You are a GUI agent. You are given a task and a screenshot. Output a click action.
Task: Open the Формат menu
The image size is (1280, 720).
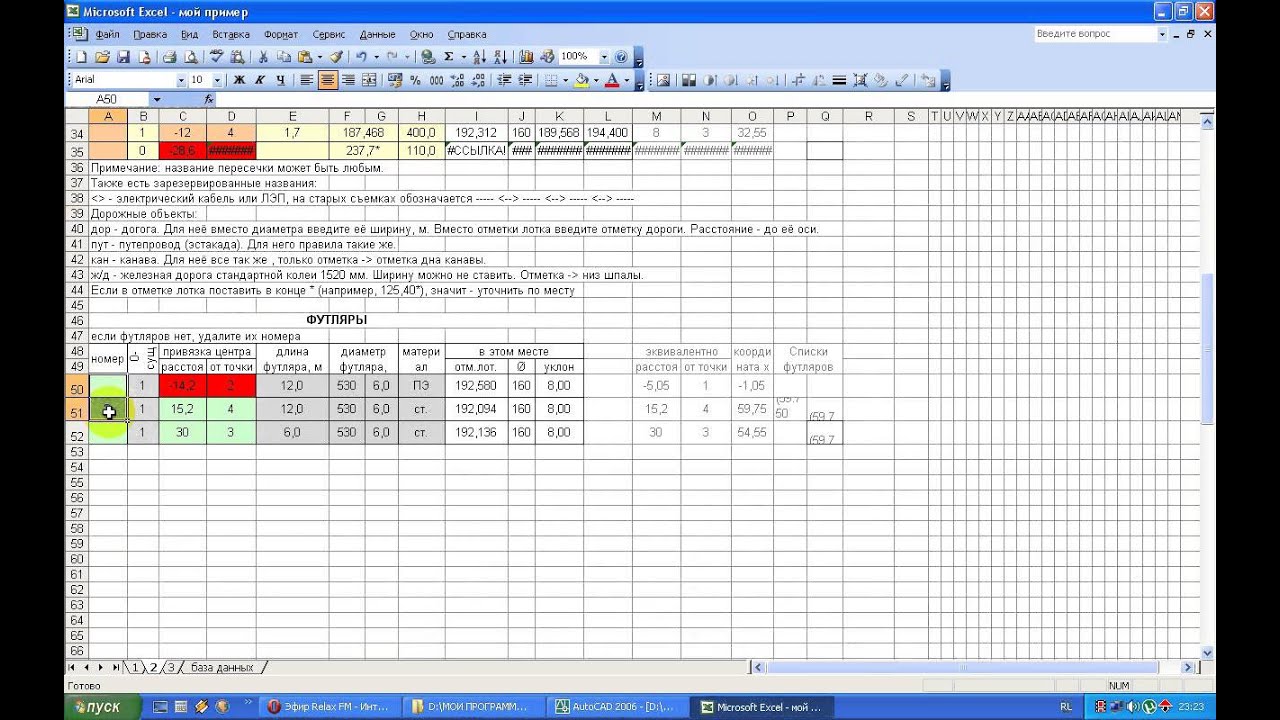[281, 34]
